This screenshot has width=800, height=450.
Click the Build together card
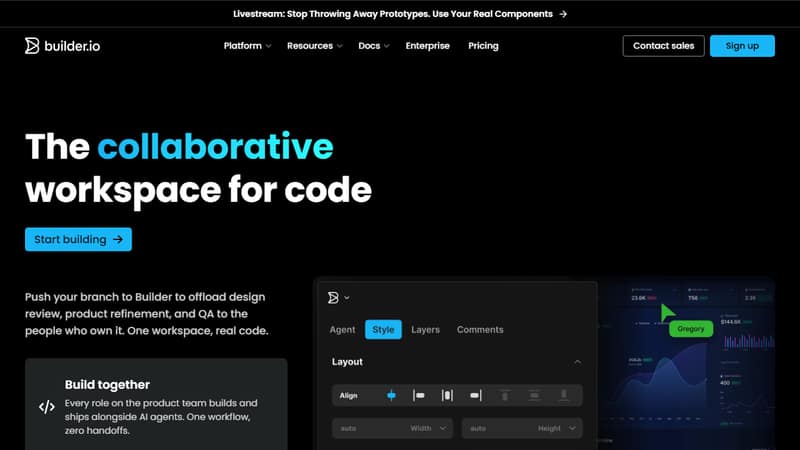tap(156, 404)
